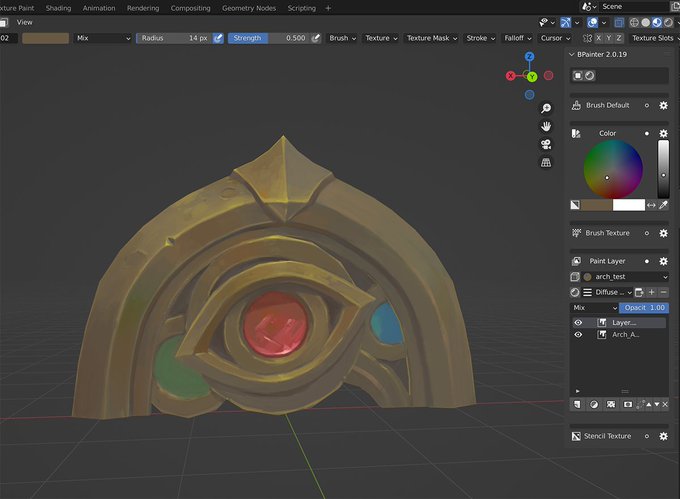Switch to the Geometry Nodes workspace tab
The image size is (680, 499).
[249, 8]
